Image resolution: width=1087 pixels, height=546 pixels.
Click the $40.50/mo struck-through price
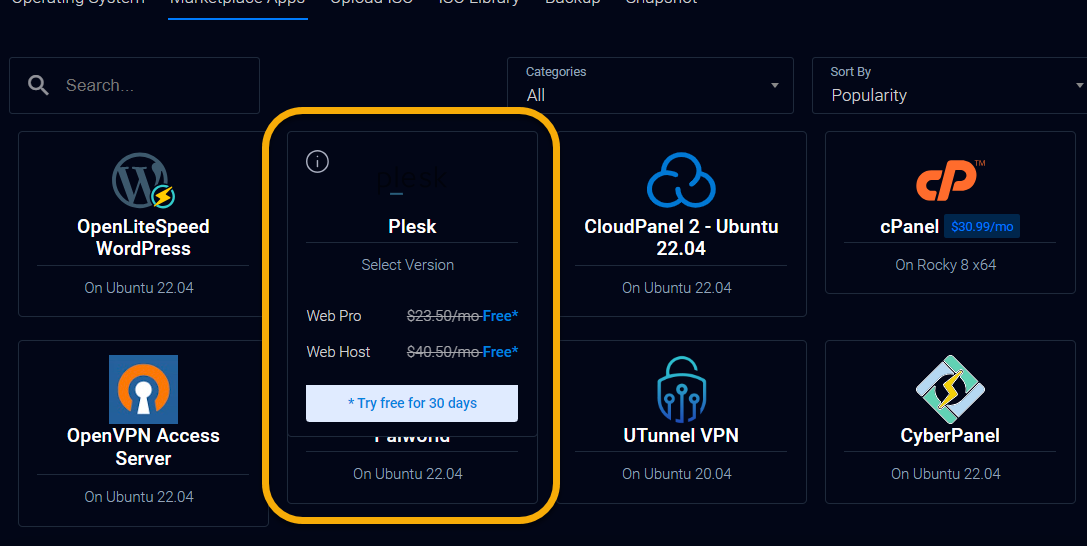tap(443, 352)
